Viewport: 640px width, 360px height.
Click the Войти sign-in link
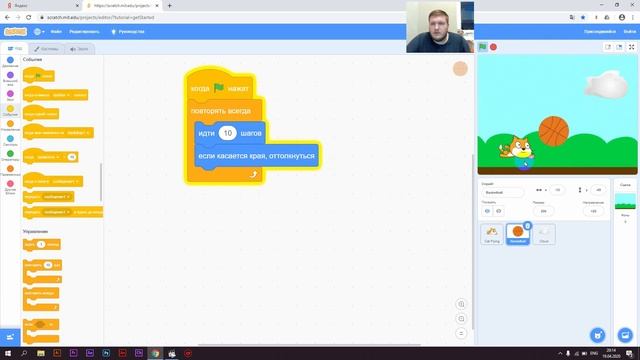tap(629, 31)
